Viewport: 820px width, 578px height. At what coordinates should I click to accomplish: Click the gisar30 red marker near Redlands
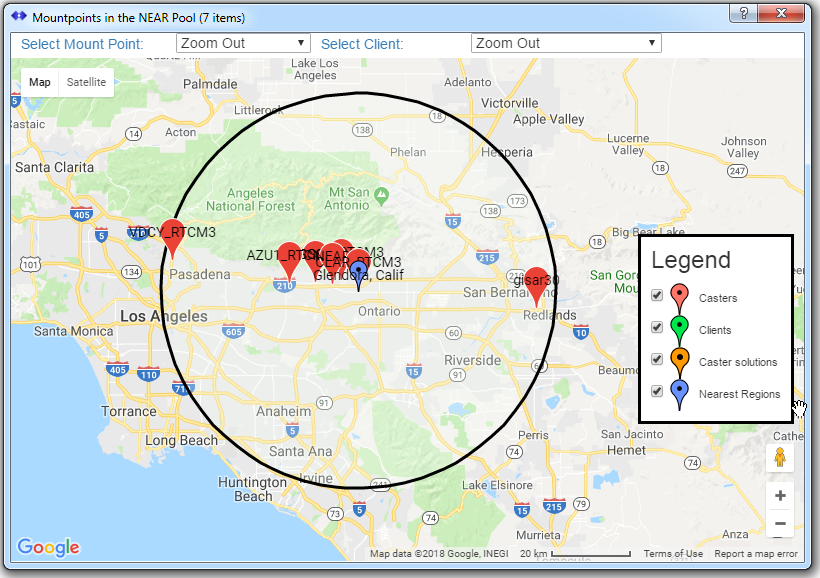(x=537, y=284)
